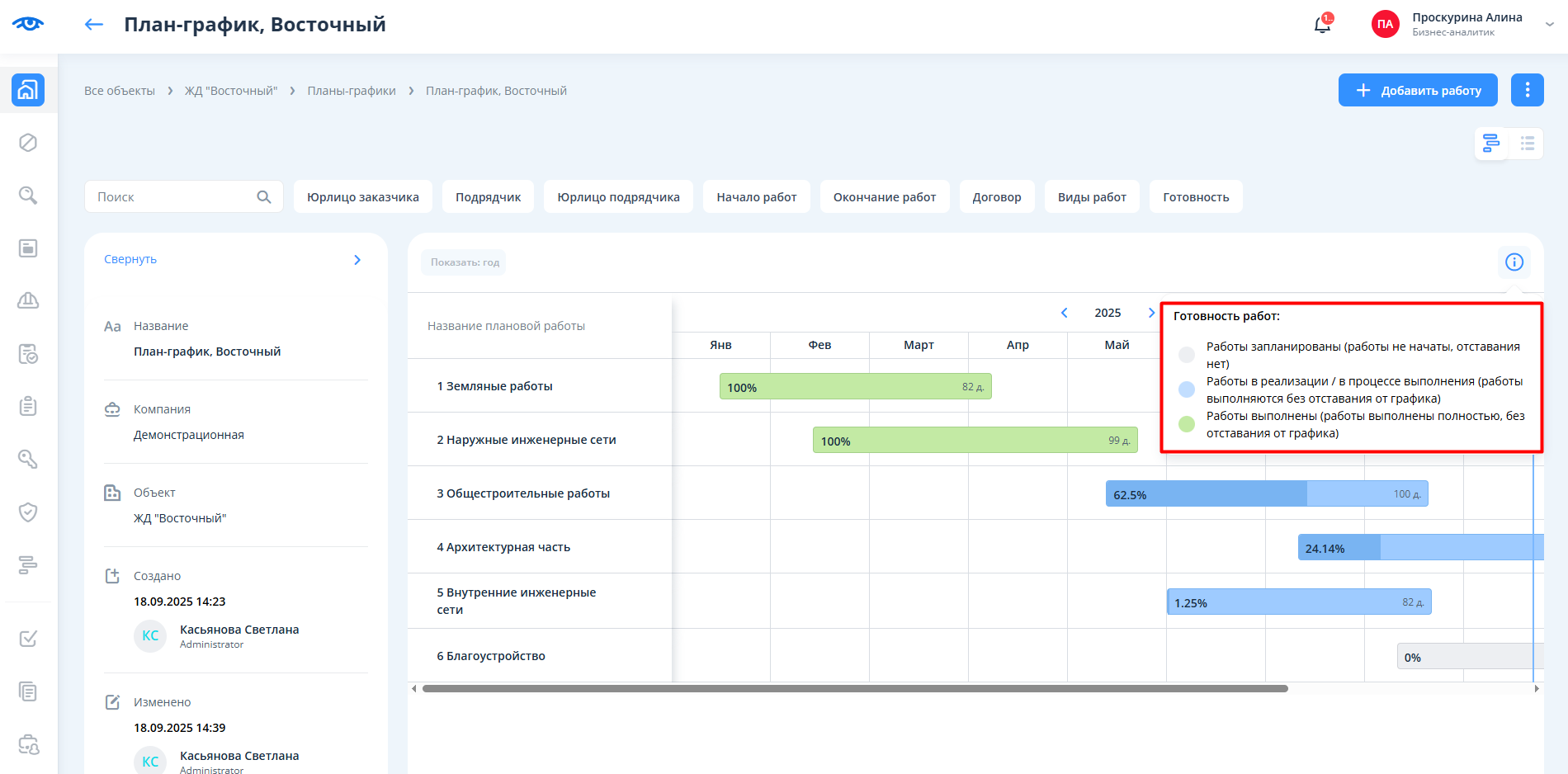Screen dimensions: 1568x774
Task: Go to Планы-графики breadcrumb
Action: point(352,91)
